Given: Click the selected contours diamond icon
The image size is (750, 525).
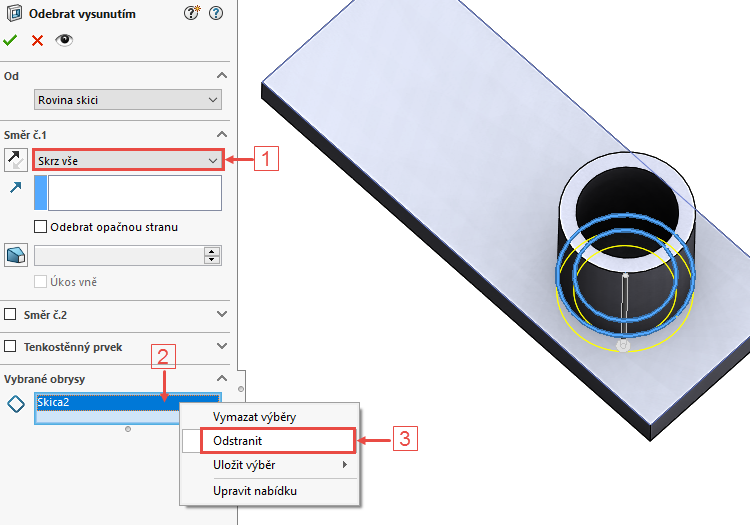Looking at the screenshot, I should 16,404.
